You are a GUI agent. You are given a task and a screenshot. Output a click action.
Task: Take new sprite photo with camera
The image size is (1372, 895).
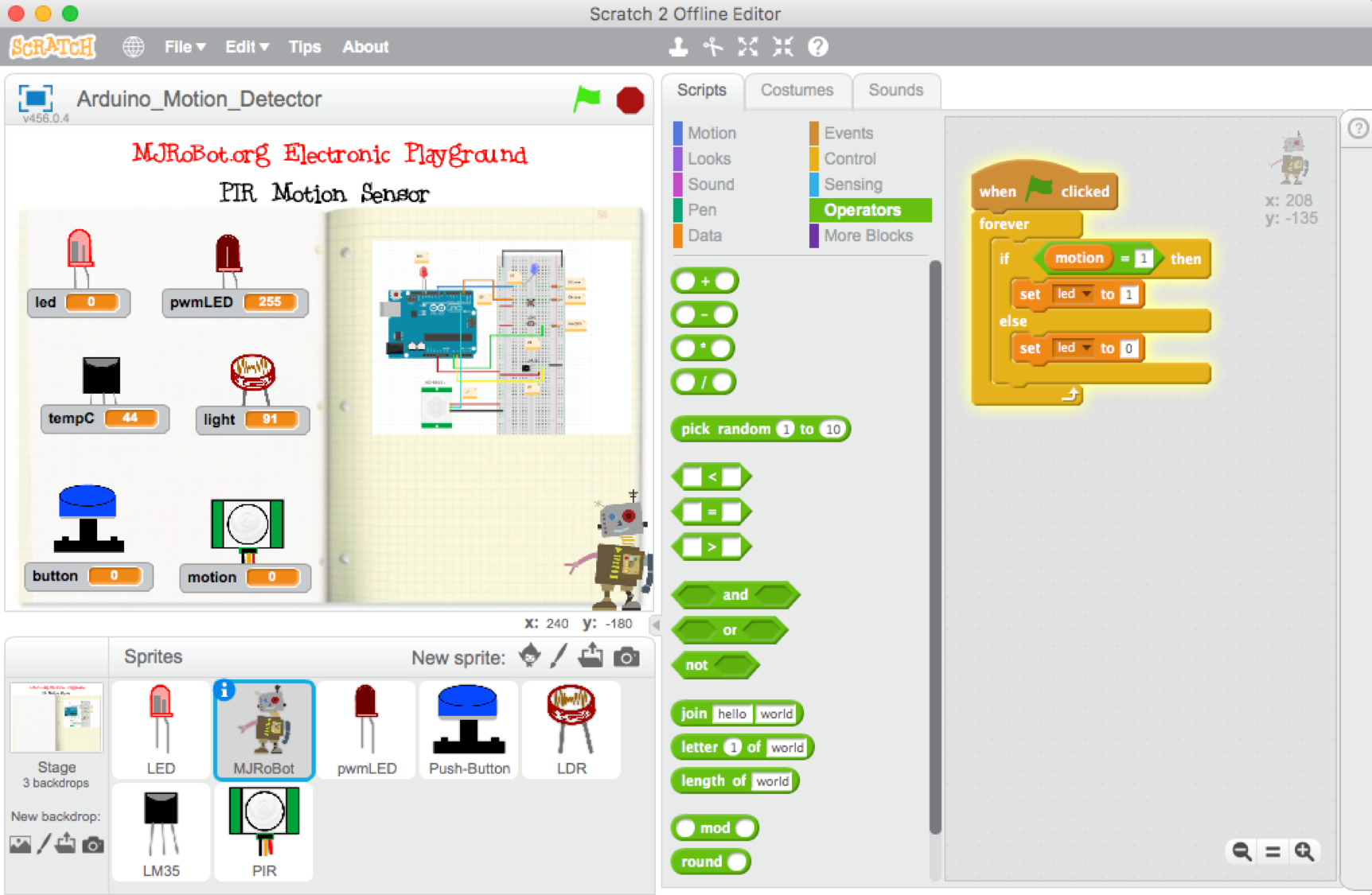(x=626, y=657)
